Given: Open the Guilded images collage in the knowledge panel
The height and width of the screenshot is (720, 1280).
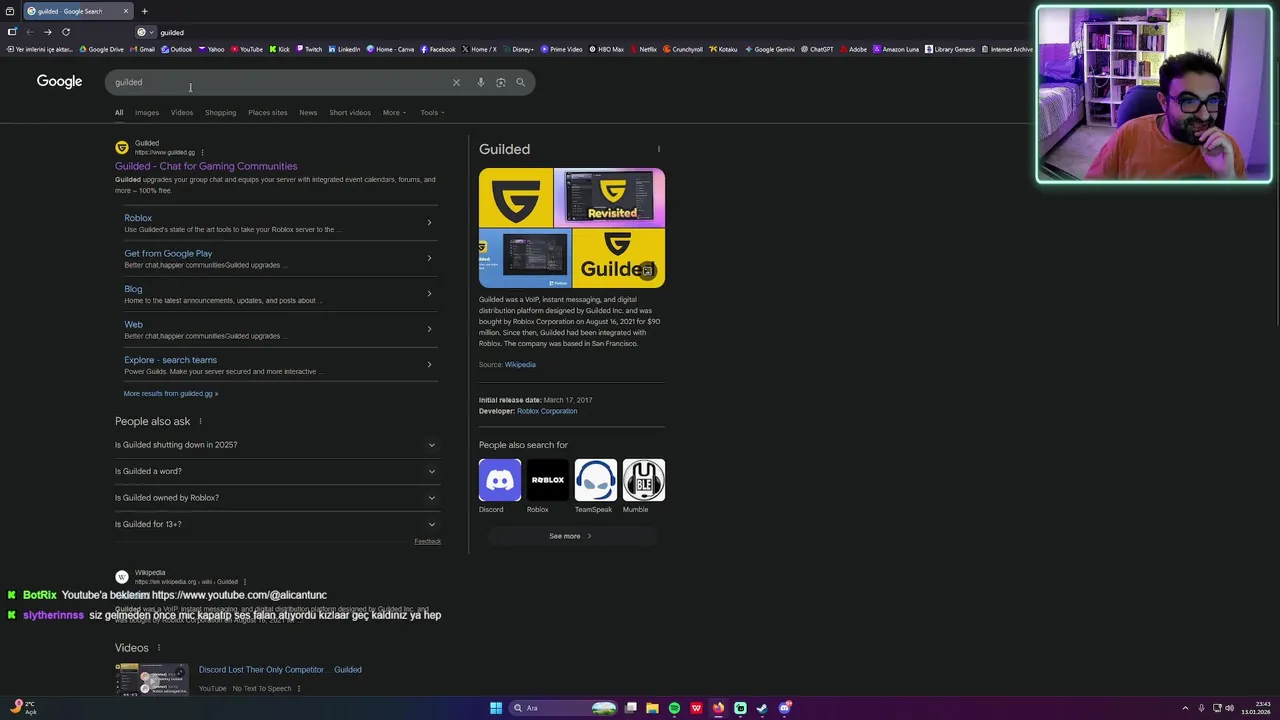Looking at the screenshot, I should (x=572, y=228).
